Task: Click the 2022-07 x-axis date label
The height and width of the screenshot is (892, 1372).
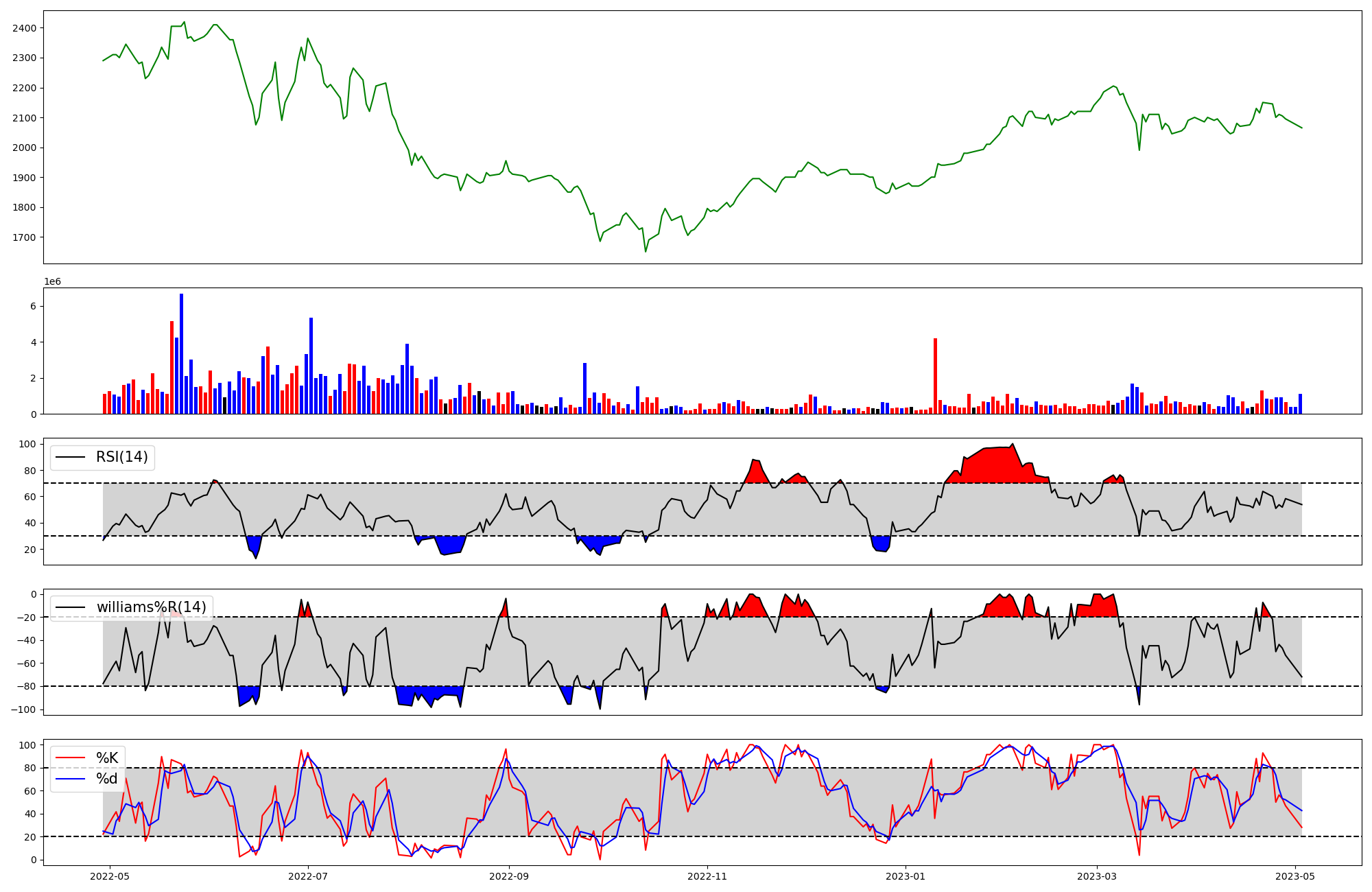Action: pos(308,876)
